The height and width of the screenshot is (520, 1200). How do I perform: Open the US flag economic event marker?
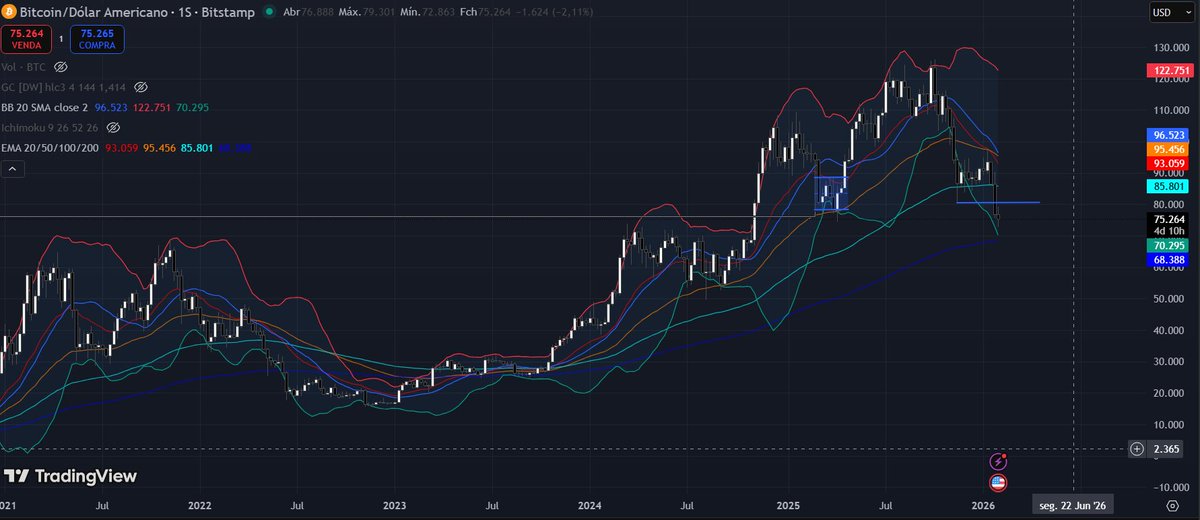(x=997, y=482)
